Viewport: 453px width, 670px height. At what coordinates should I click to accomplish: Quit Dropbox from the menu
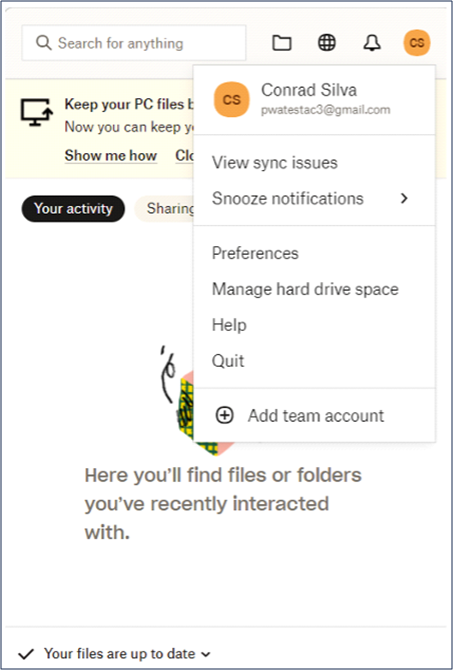click(228, 361)
